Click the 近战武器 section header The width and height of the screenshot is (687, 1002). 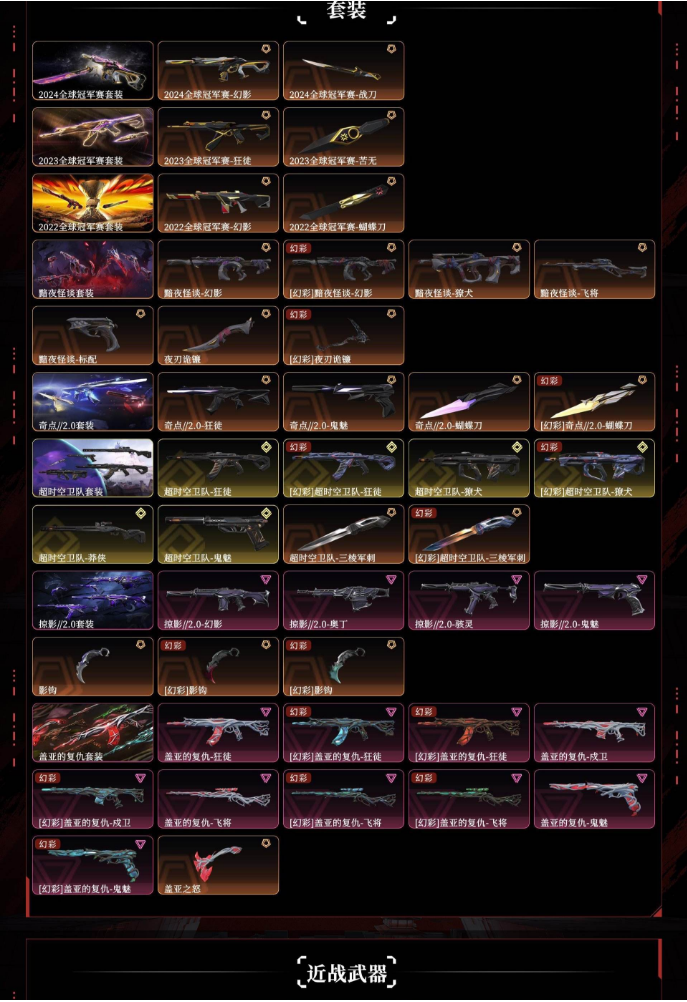tap(346, 973)
